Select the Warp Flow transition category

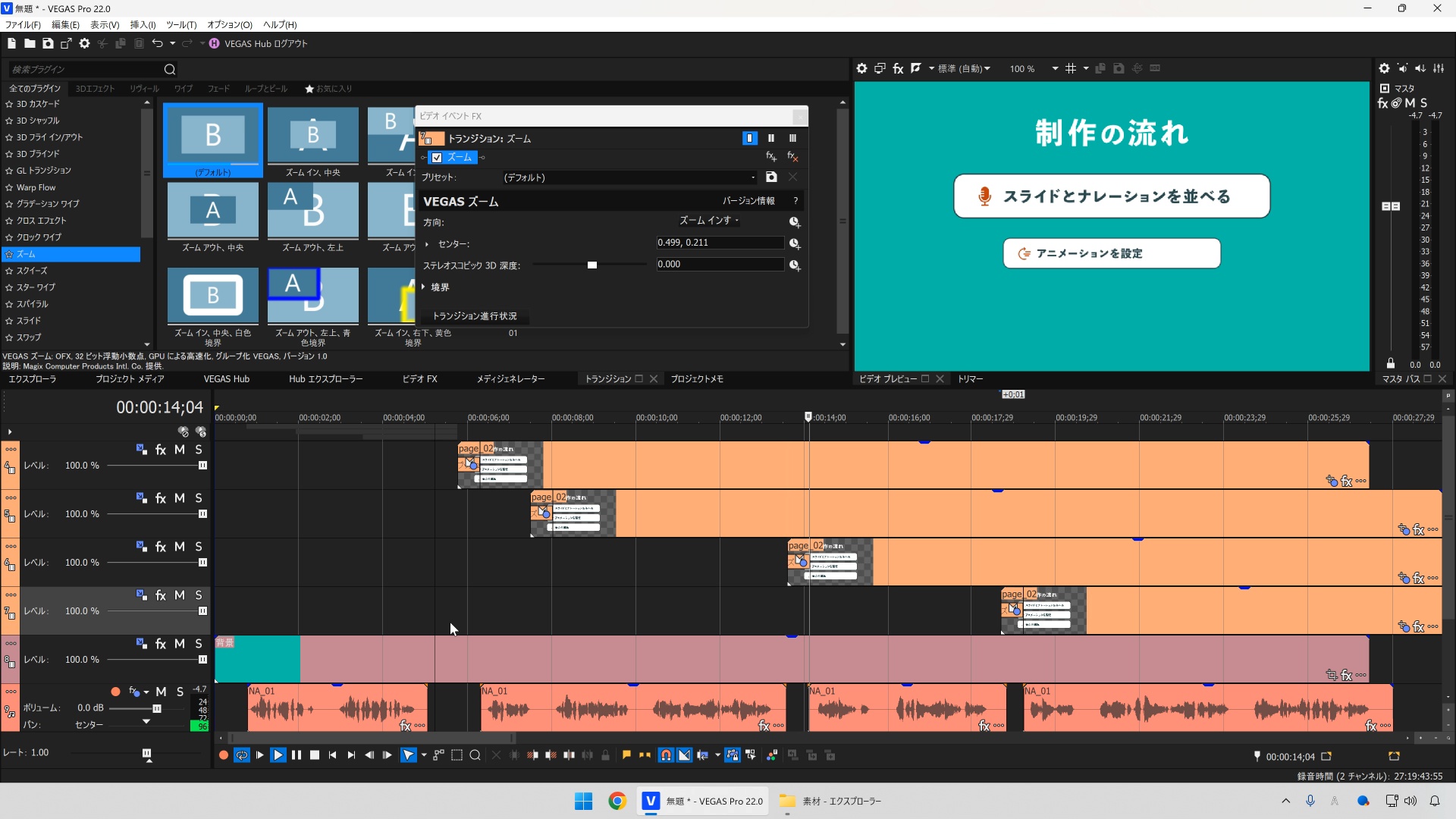(x=36, y=187)
